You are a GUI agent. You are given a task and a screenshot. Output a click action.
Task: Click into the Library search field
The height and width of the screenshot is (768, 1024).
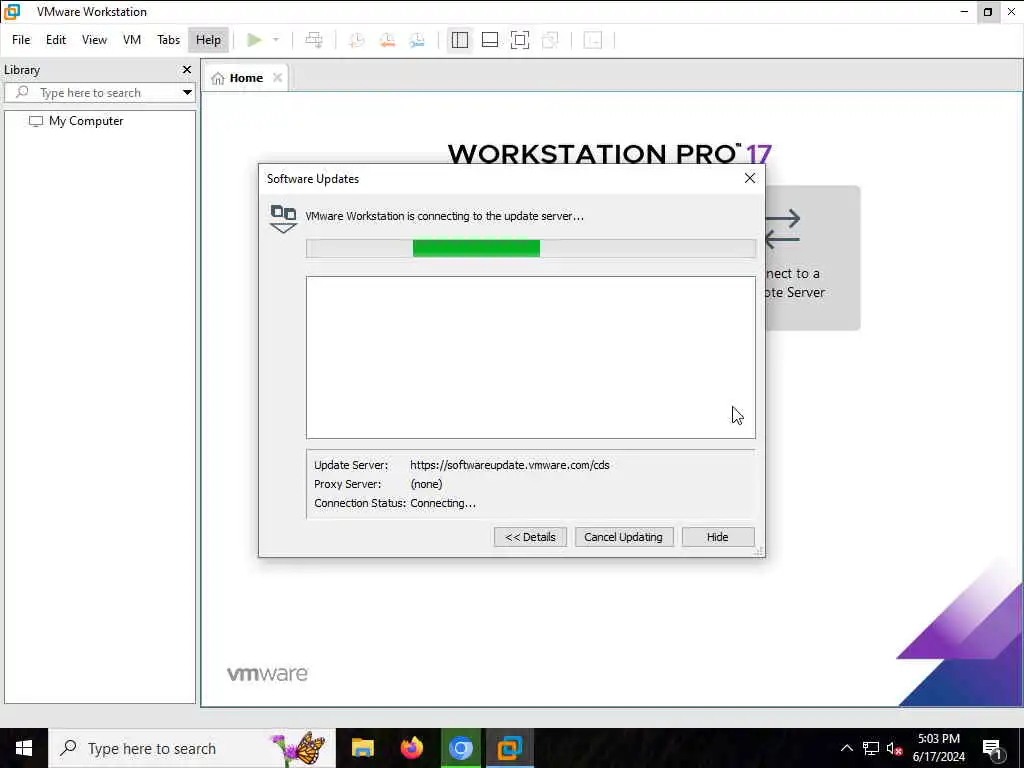coord(99,93)
